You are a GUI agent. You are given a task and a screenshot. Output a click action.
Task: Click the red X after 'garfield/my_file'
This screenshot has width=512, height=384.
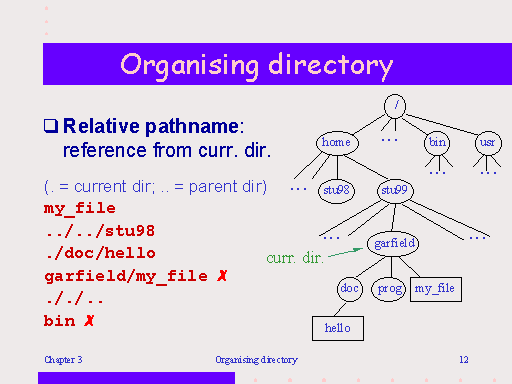(222, 276)
